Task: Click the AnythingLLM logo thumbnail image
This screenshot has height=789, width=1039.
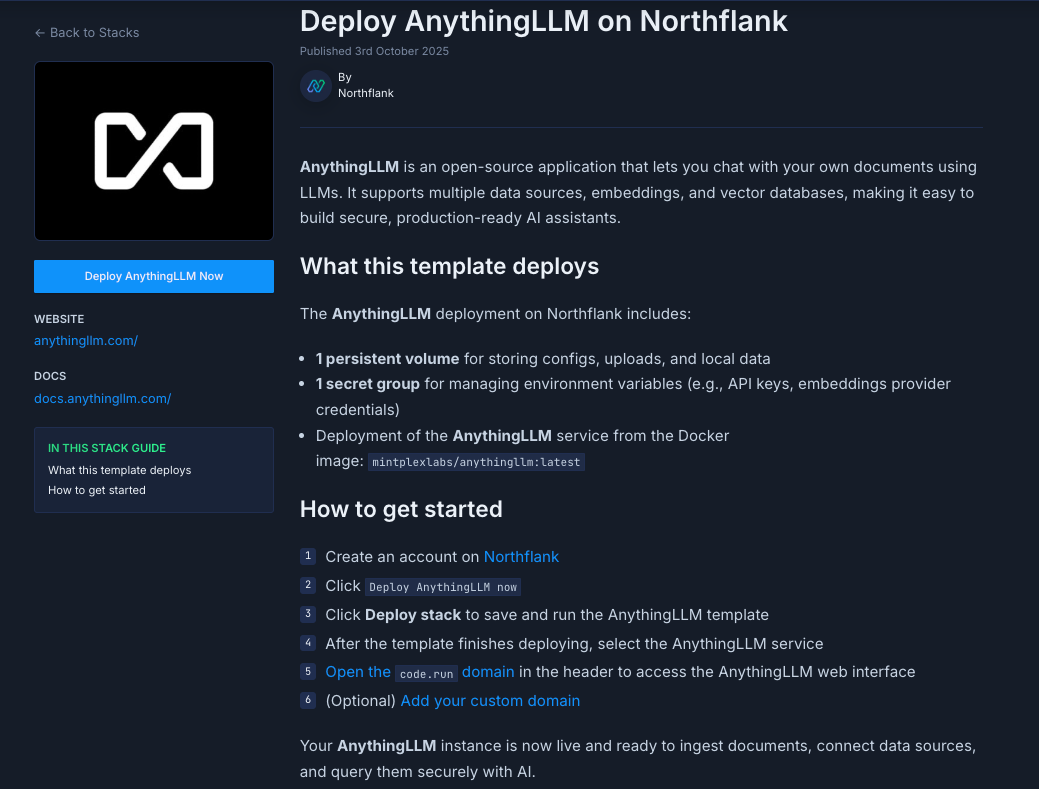Action: pyautogui.click(x=154, y=151)
